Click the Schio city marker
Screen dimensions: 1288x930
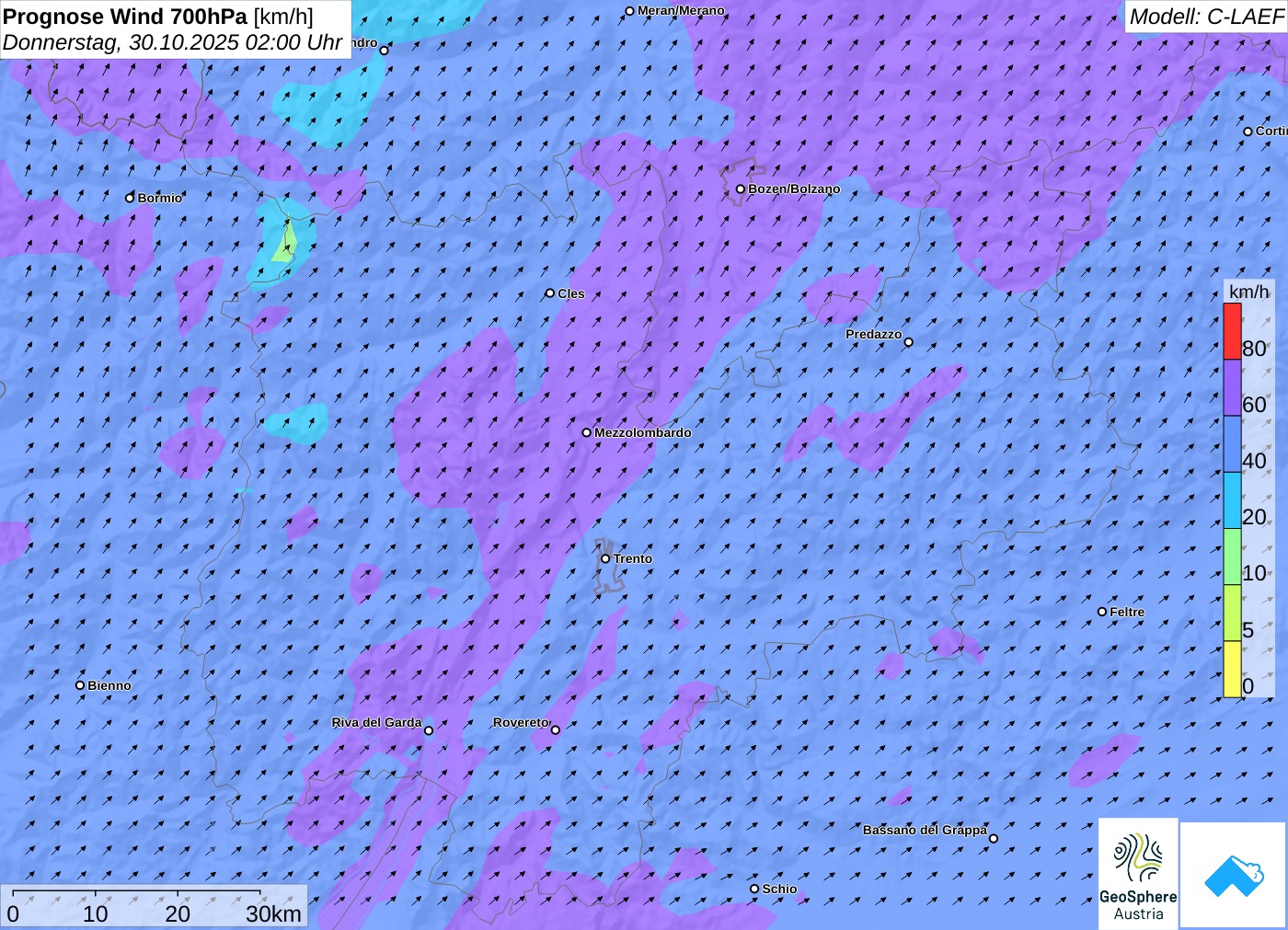[x=754, y=889]
